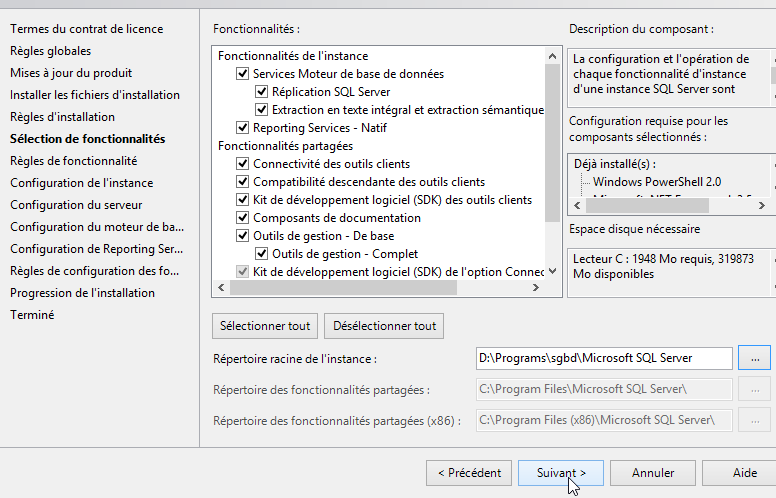Click the feature list scroll right arrow
Screen dimensions: 776x498
(538, 288)
